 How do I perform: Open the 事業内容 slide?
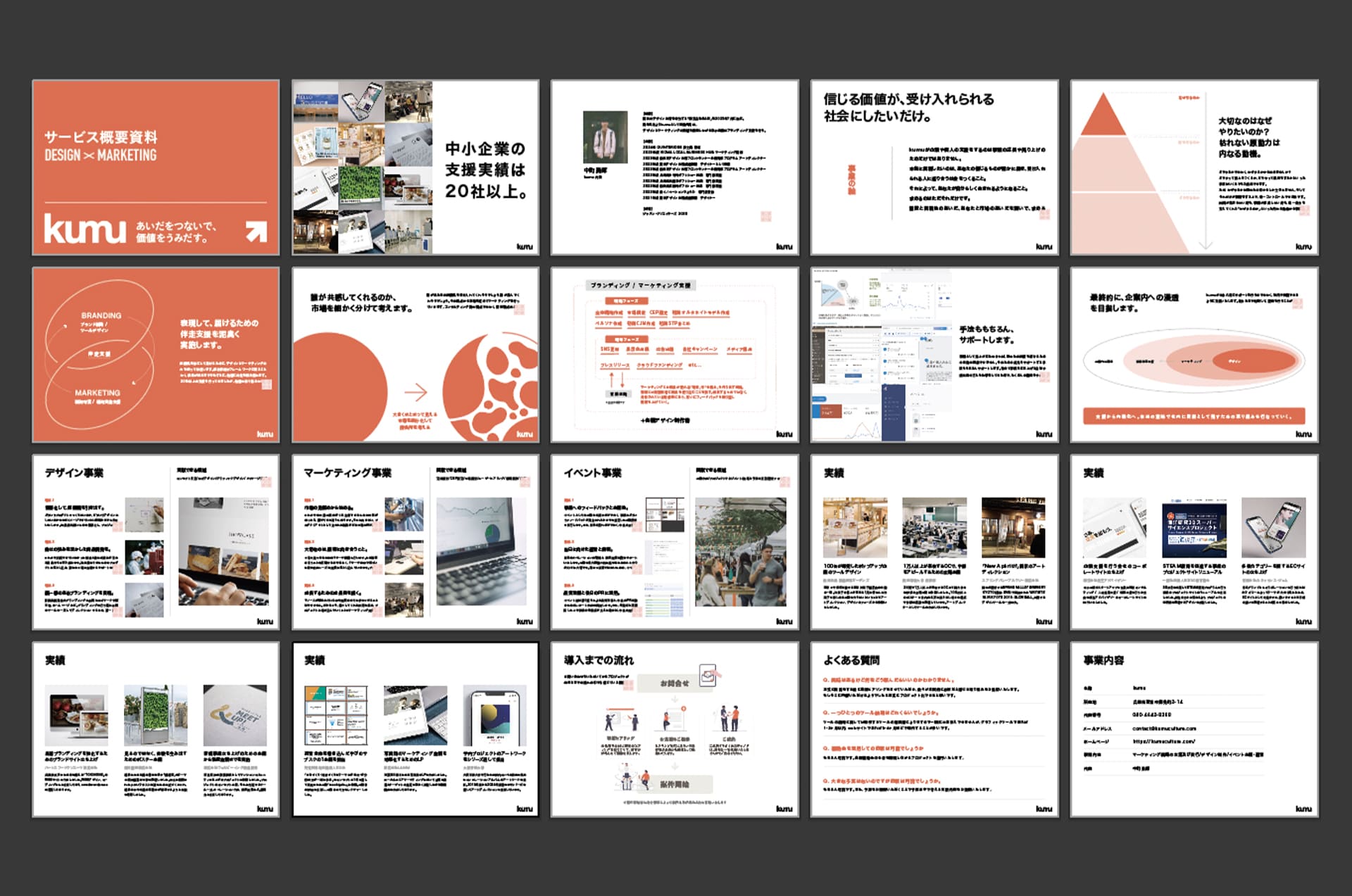1194,729
